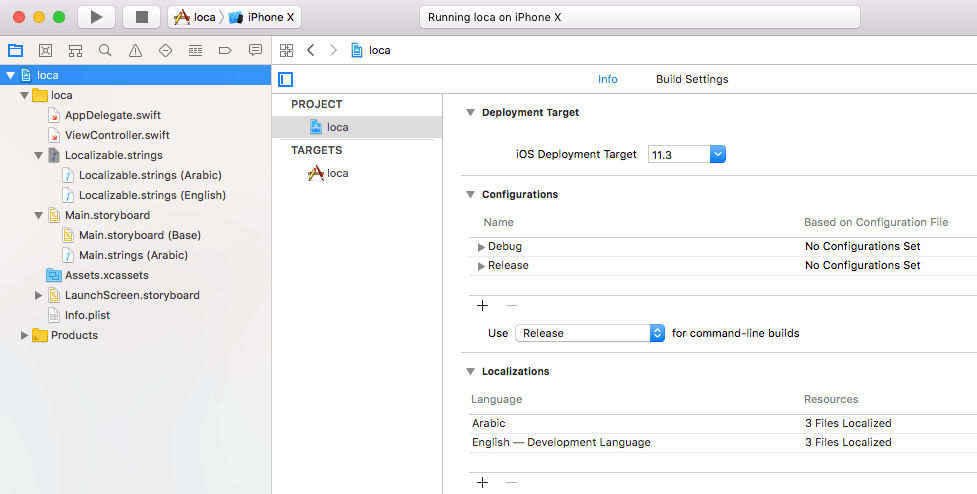Show the Source Control navigator
Image resolution: width=977 pixels, height=494 pixels.
coord(45,50)
